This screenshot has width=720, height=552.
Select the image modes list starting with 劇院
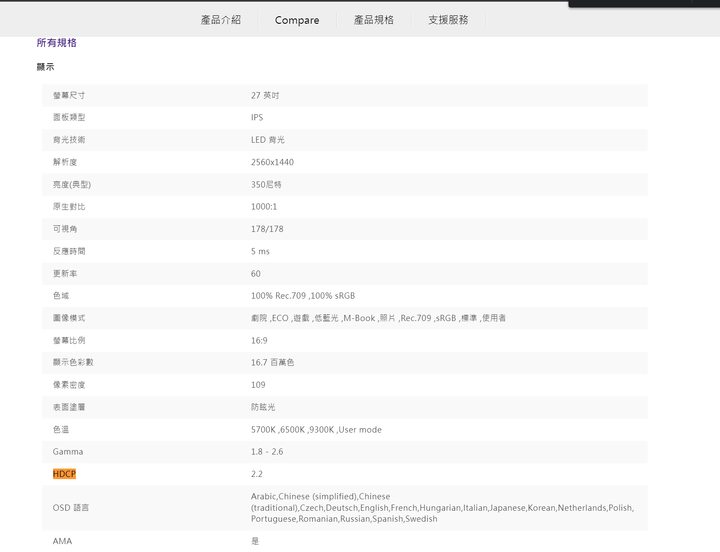tap(378, 318)
